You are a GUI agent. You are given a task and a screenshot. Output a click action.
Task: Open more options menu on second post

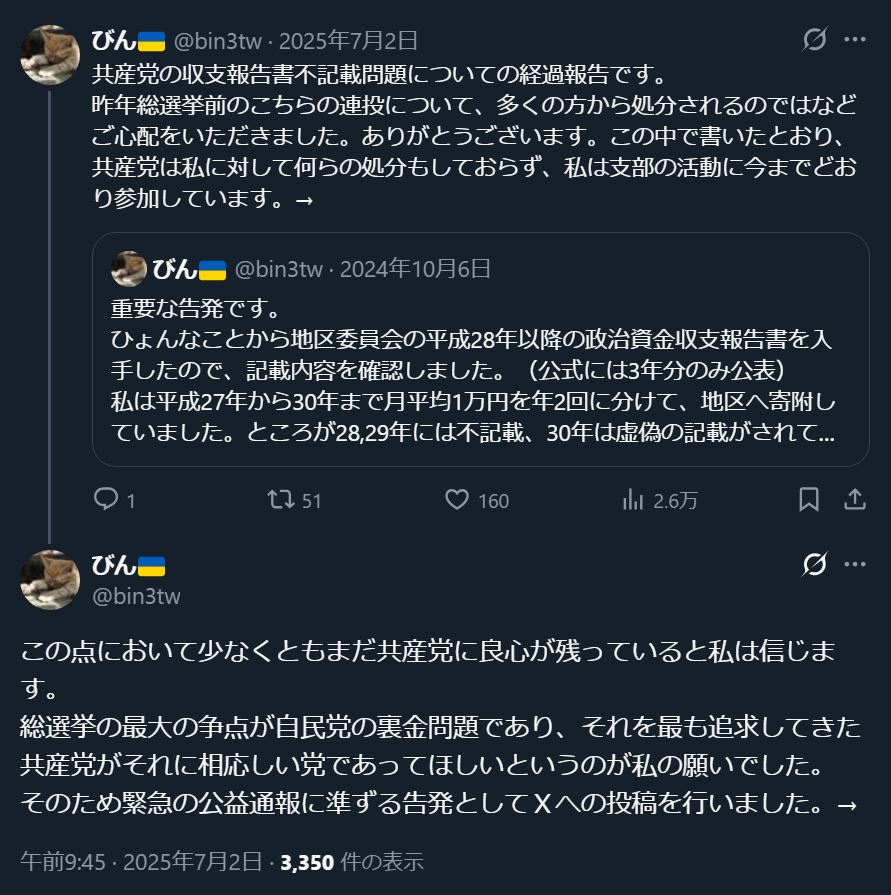(x=855, y=565)
